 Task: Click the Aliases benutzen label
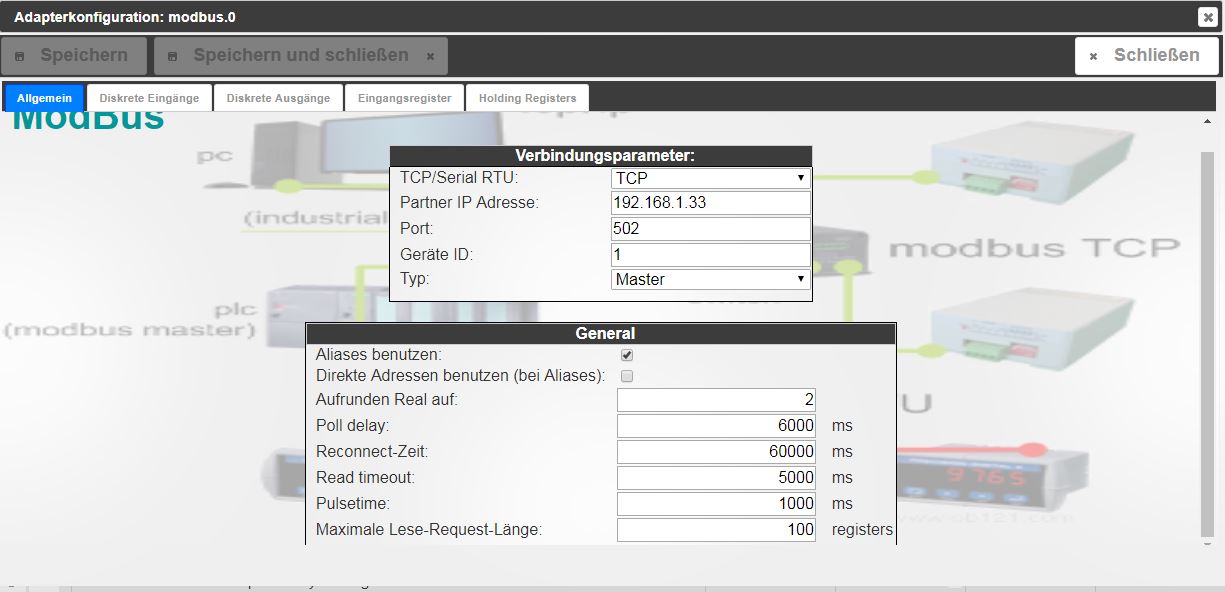(379, 354)
